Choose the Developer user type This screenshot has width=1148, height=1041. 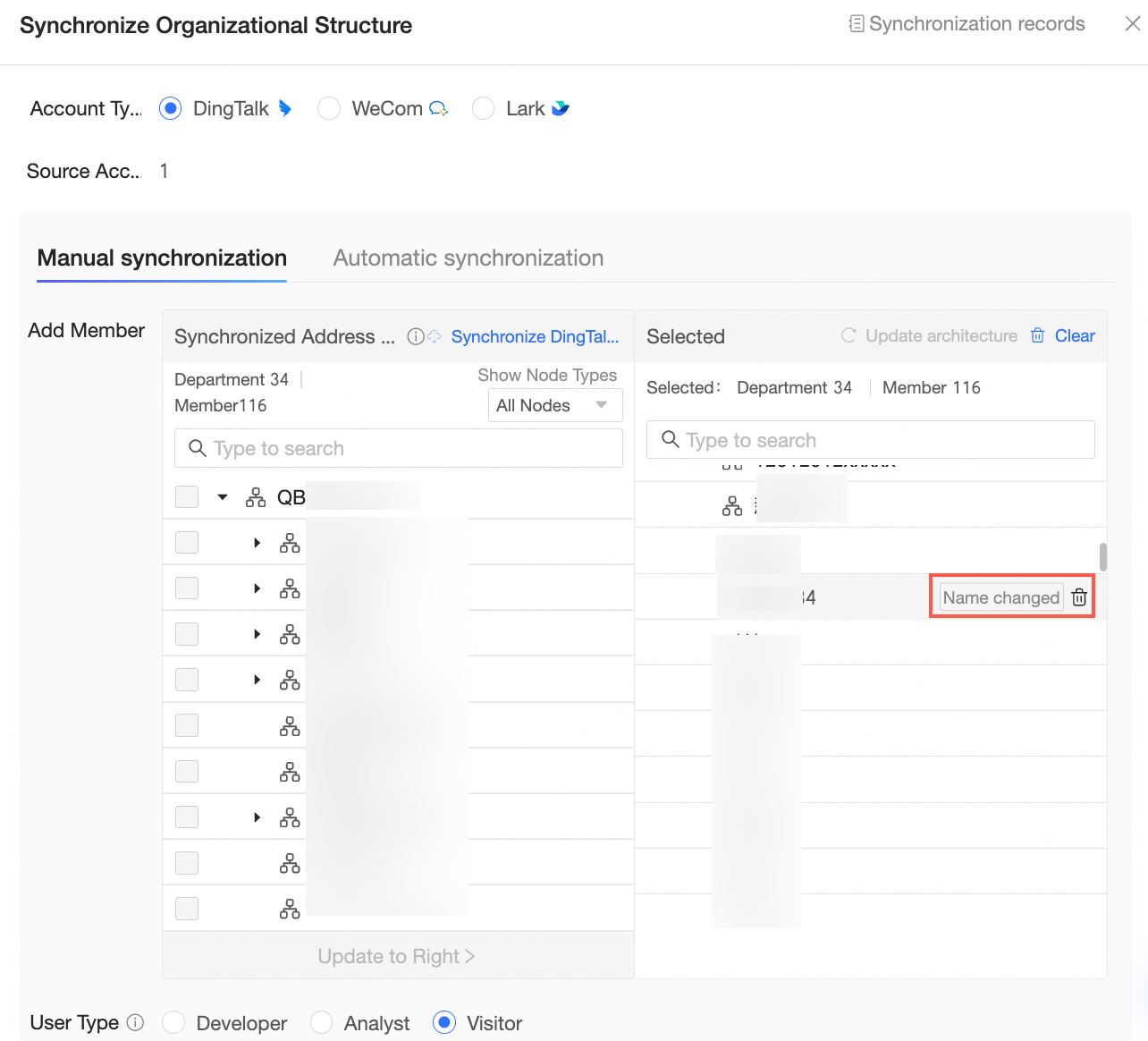click(x=173, y=1022)
